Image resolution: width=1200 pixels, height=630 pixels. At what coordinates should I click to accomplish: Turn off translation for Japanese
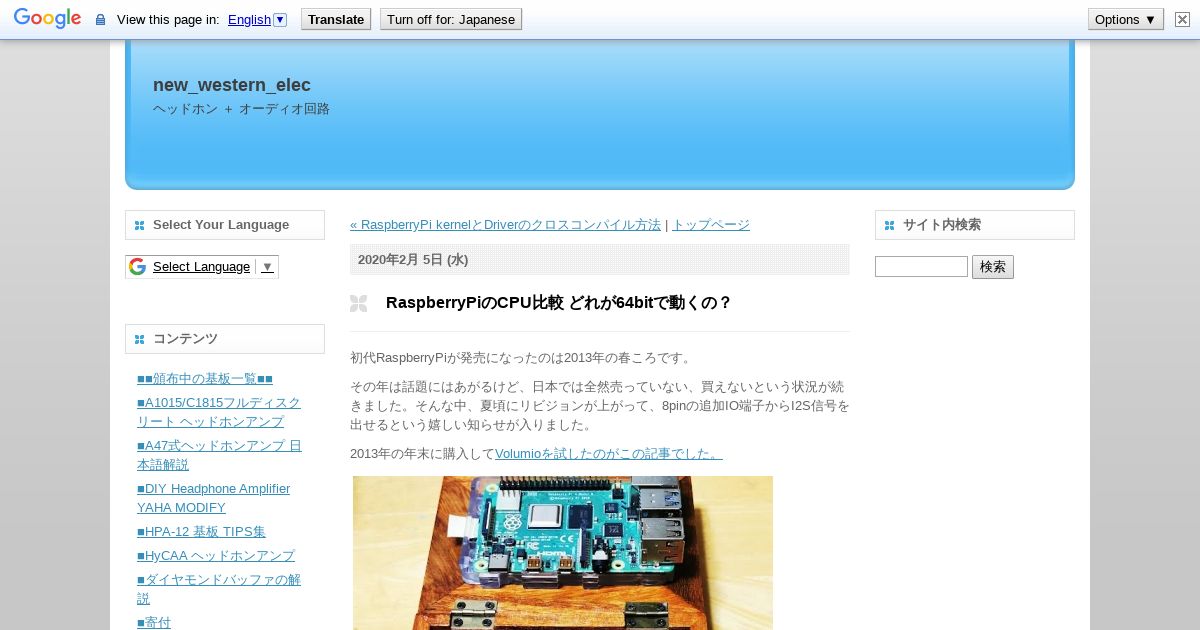[451, 19]
